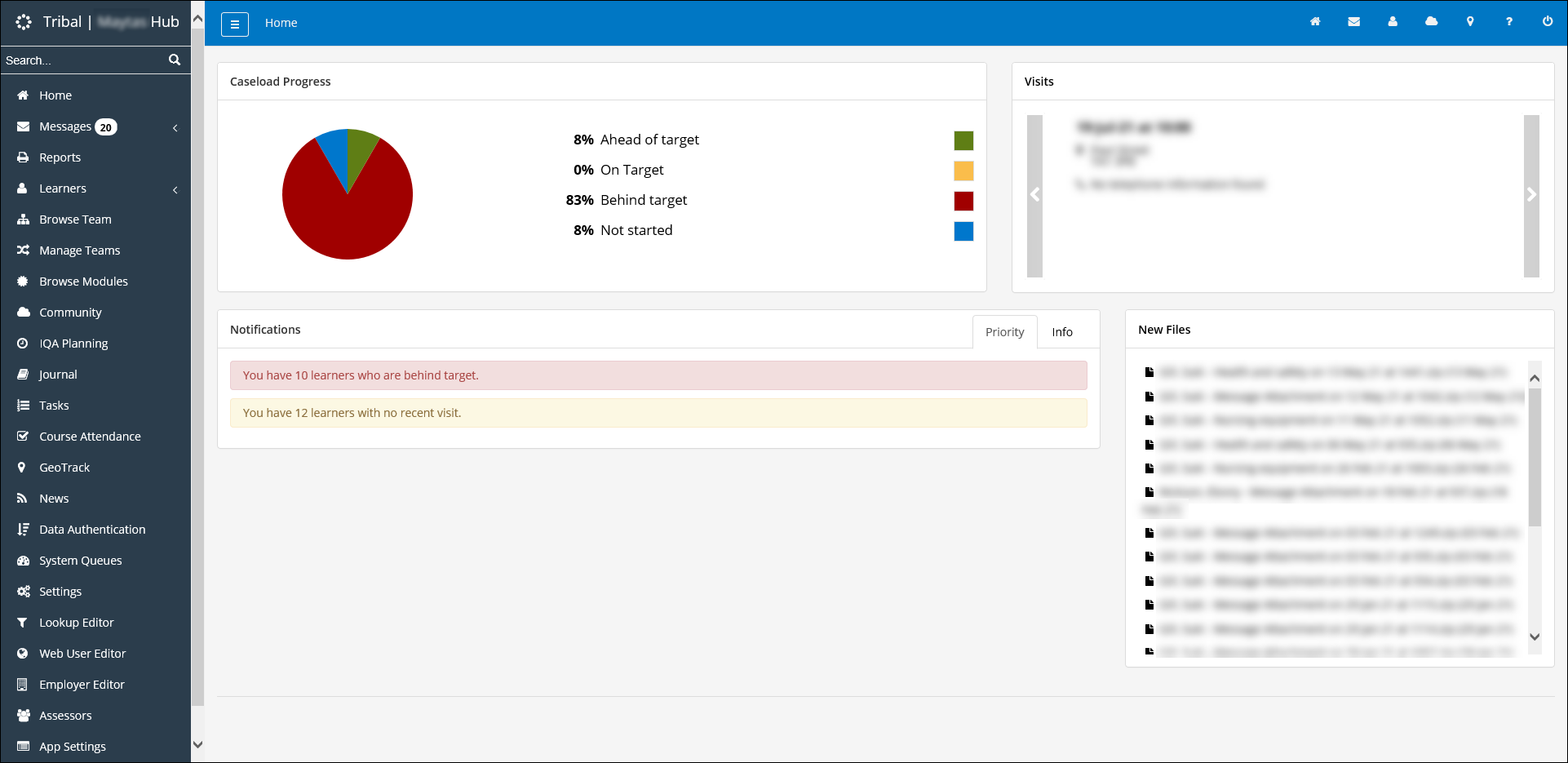Log out using the power icon

coord(1548,21)
